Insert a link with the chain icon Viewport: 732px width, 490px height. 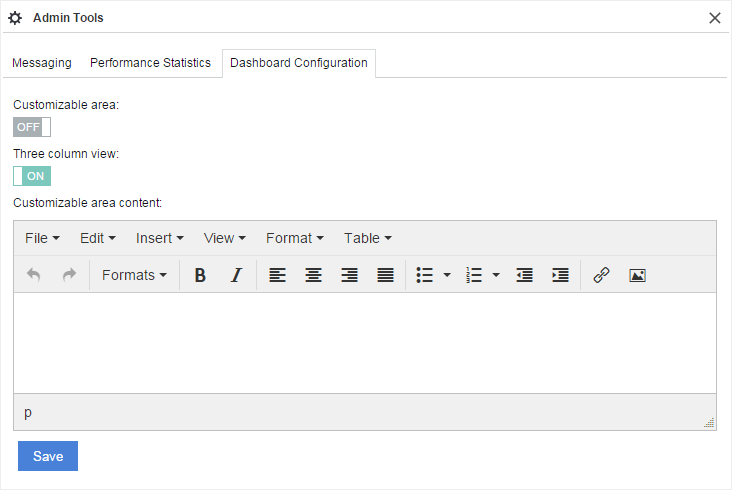pos(601,275)
